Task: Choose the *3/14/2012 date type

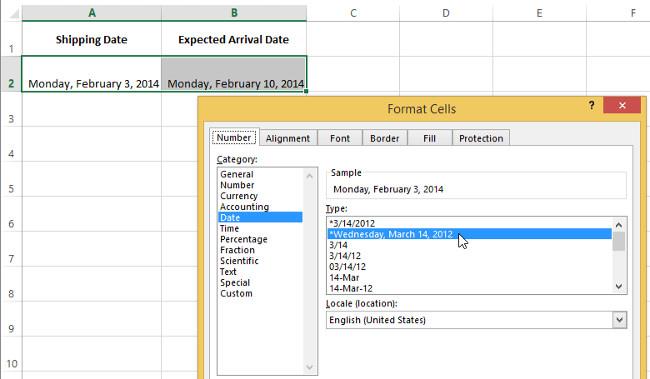Action: point(469,223)
